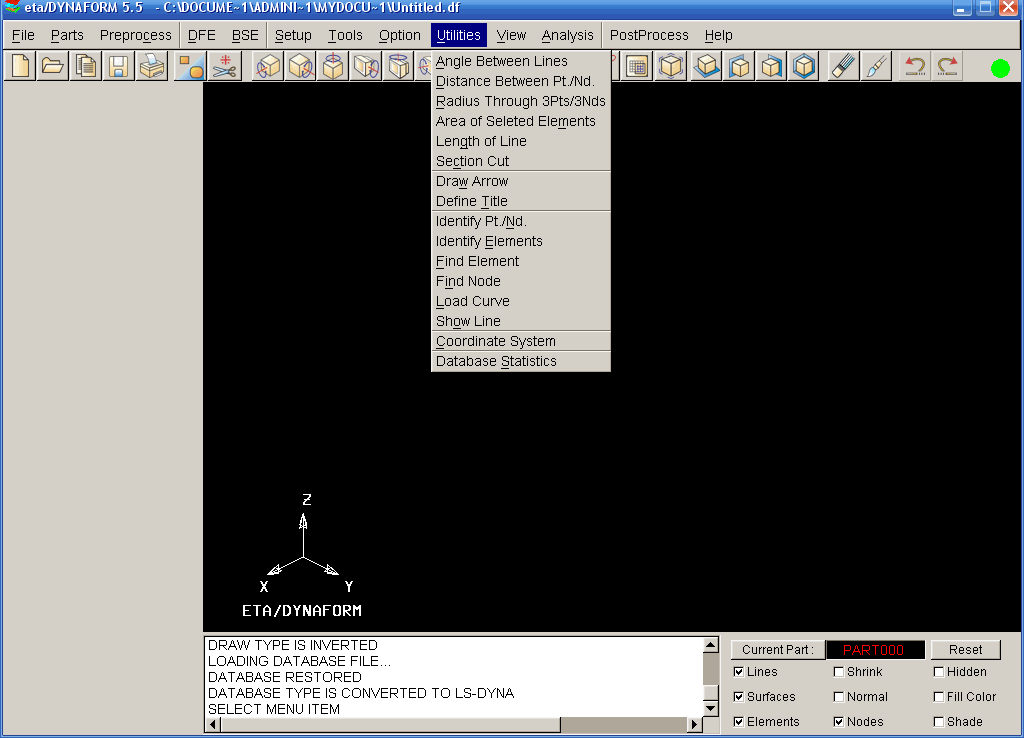
Task: Click the Undo arrow icon
Action: tap(915, 66)
